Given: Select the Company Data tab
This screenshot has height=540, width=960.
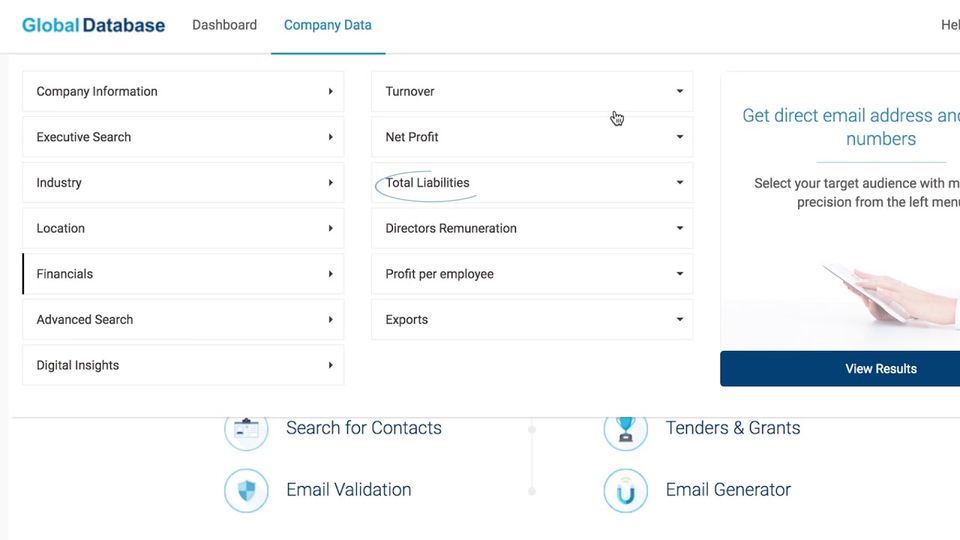Looking at the screenshot, I should [x=327, y=25].
